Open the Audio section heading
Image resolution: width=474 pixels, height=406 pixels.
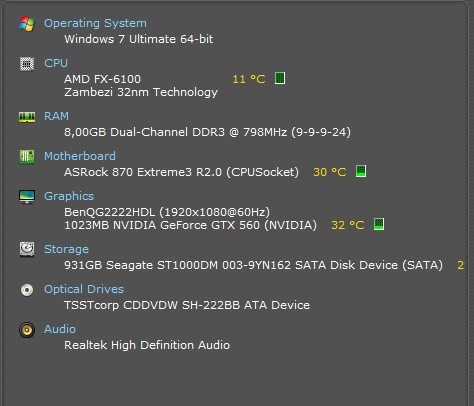click(60, 329)
